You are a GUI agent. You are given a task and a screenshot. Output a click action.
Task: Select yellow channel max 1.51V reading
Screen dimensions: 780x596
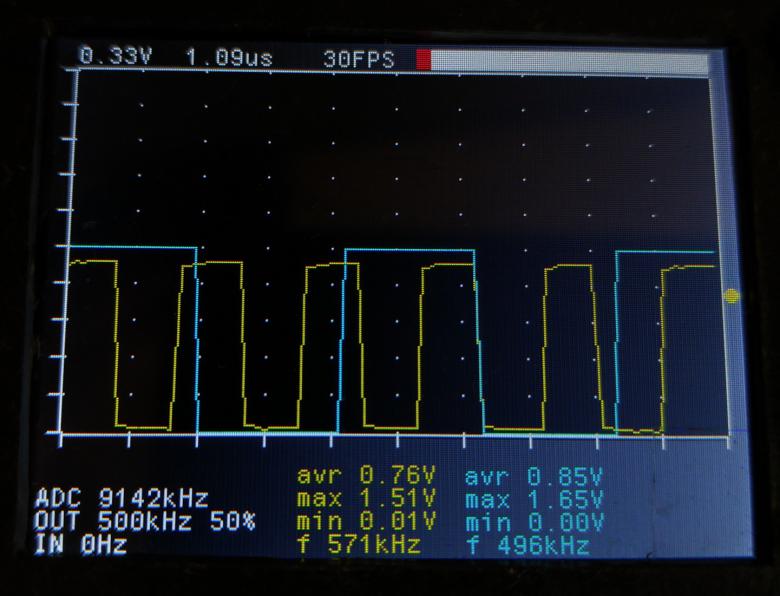click(366, 499)
